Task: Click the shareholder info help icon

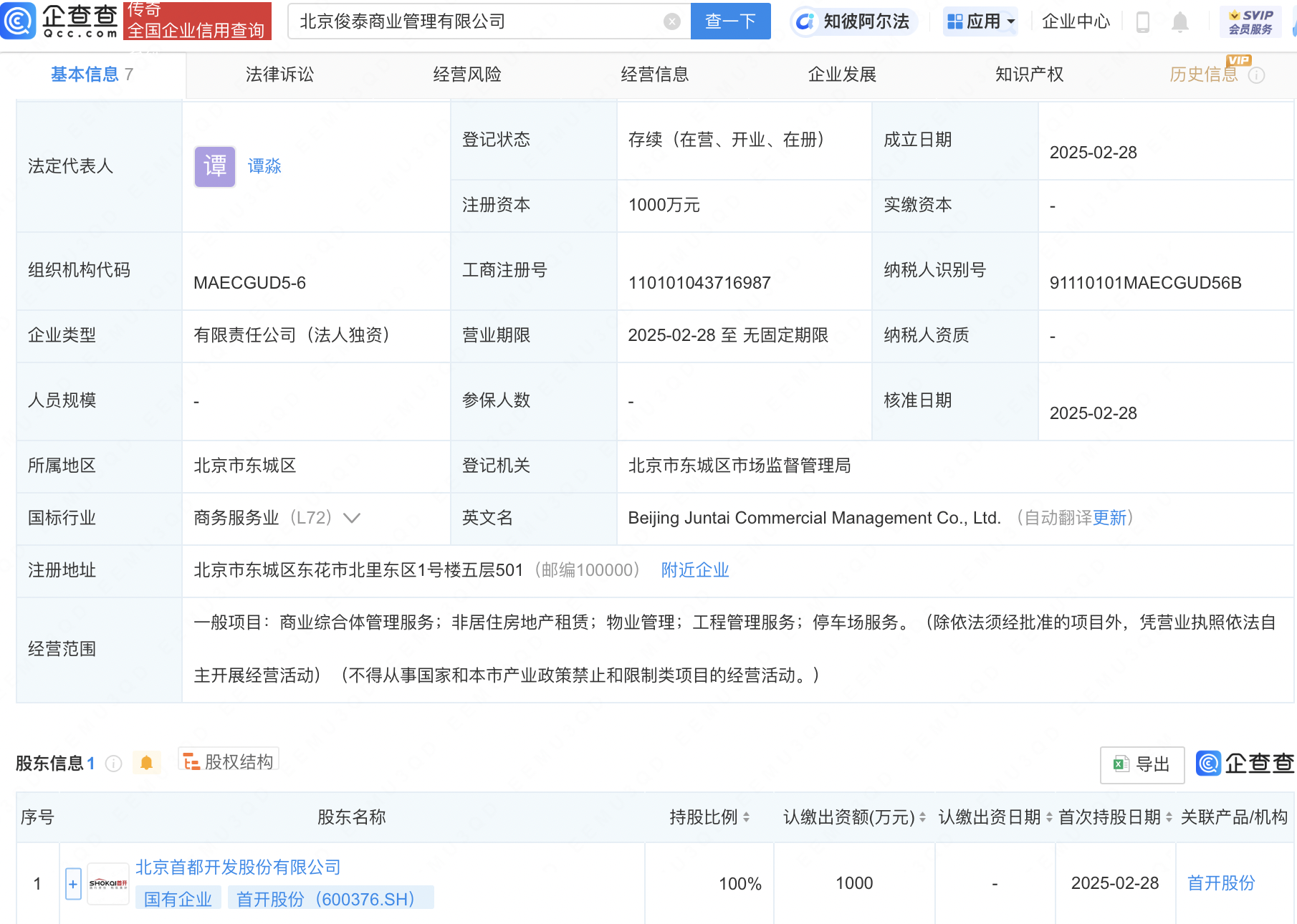Action: 113,764
